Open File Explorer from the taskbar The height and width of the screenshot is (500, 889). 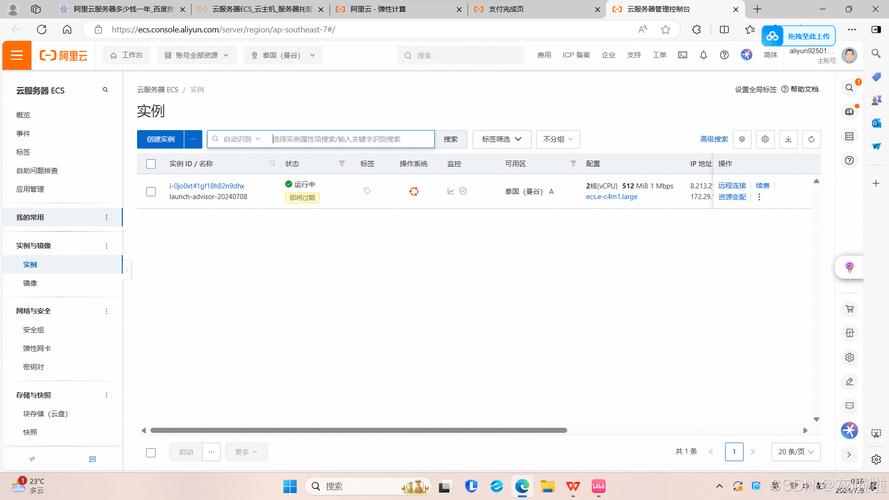click(x=547, y=486)
